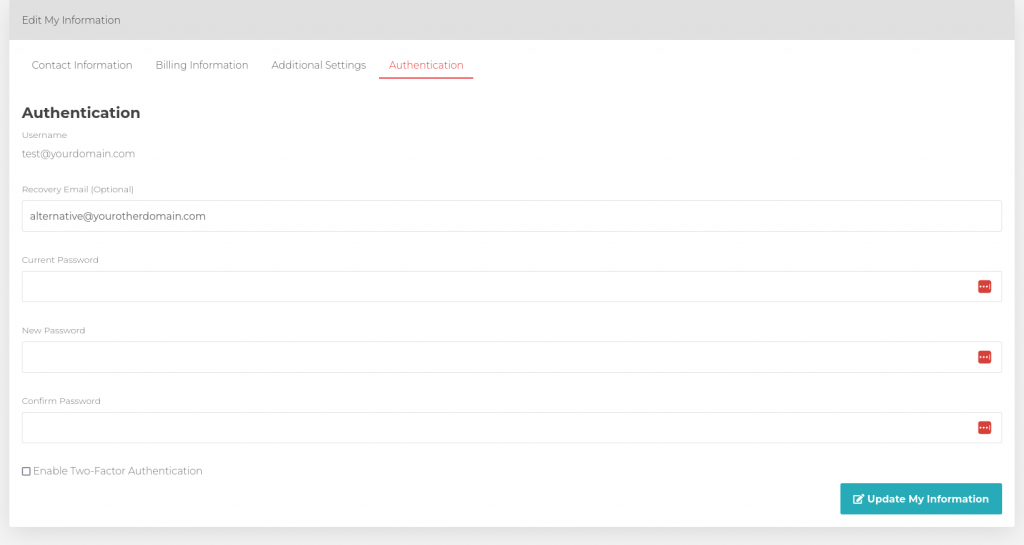1024x545 pixels.
Task: Click the 'Edit My Information' panel header
Action: pos(71,20)
